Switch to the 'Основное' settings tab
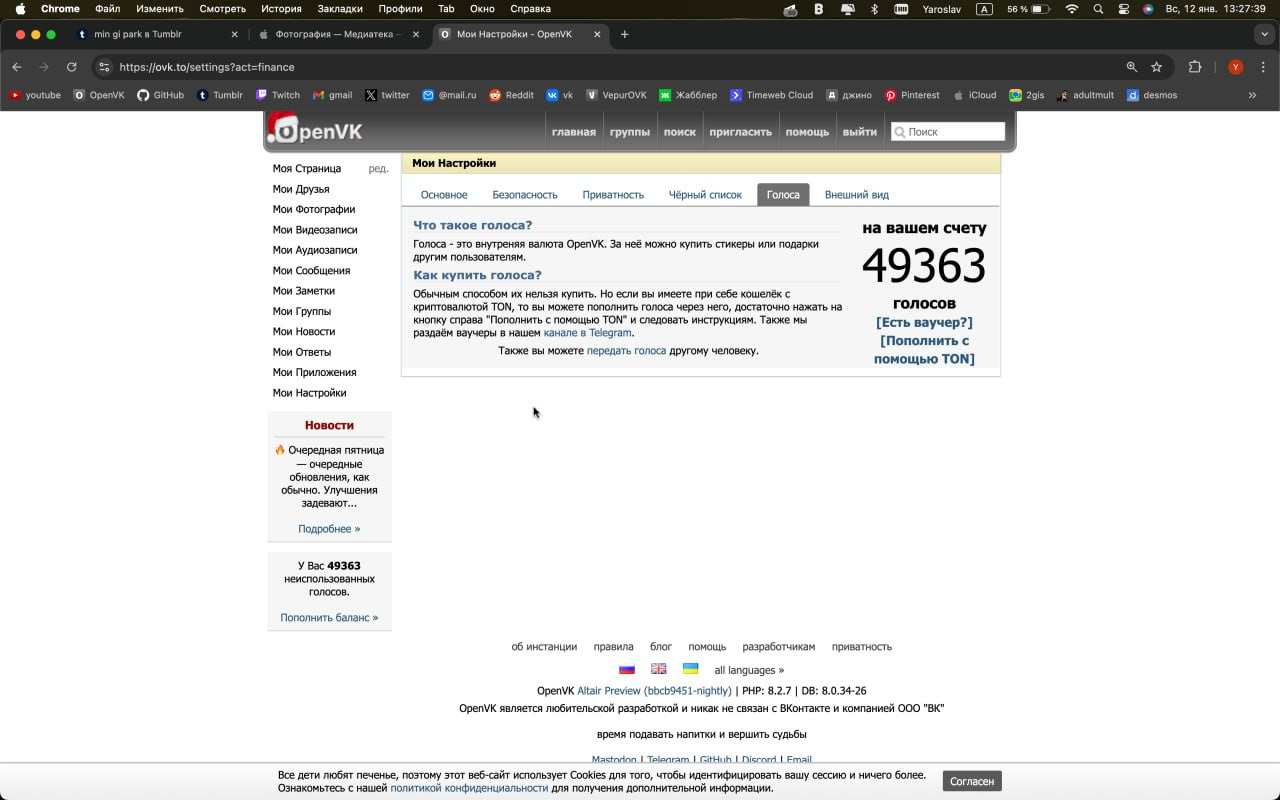This screenshot has height=800, width=1280. [444, 195]
